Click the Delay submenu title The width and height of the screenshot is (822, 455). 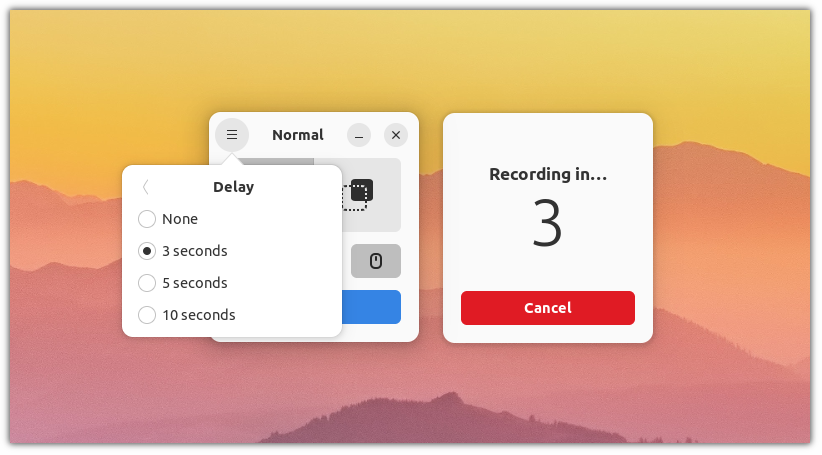click(233, 187)
